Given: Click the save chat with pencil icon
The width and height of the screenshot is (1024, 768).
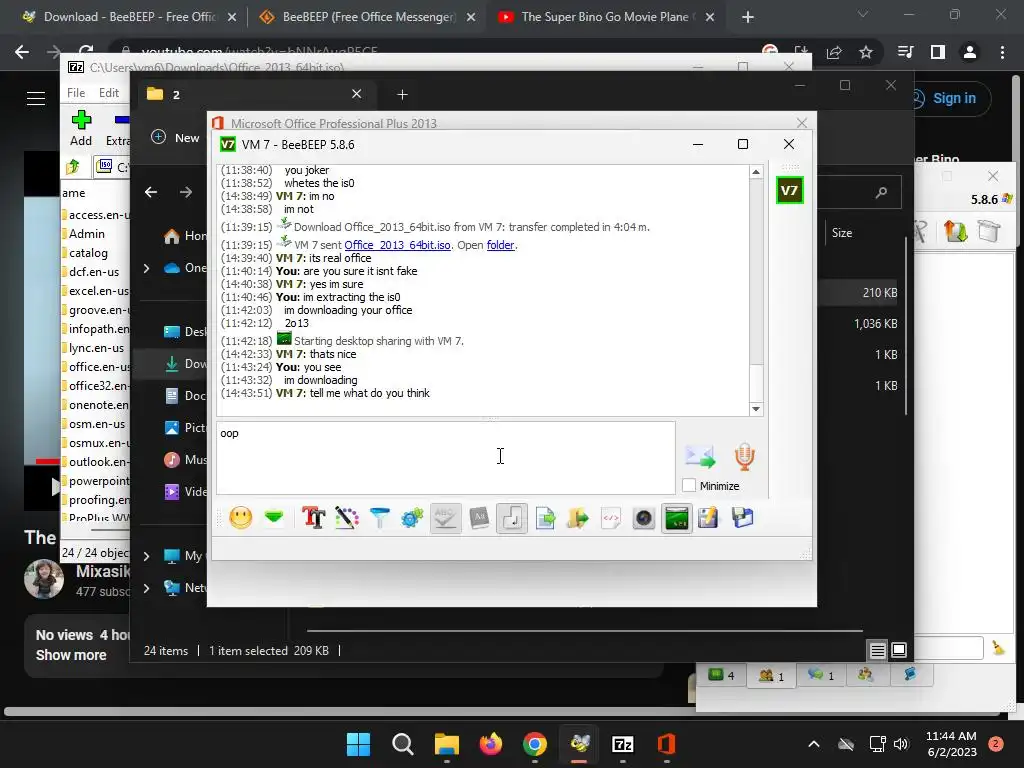Looking at the screenshot, I should pos(708,519).
